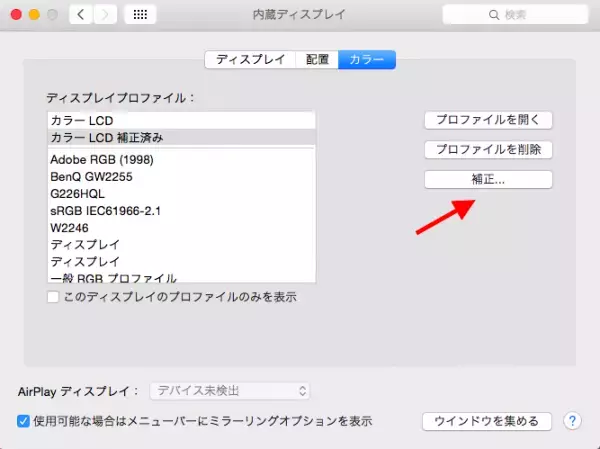Viewport: 600px width, 449px height.
Task: Close window with red button
Action: click(16, 15)
